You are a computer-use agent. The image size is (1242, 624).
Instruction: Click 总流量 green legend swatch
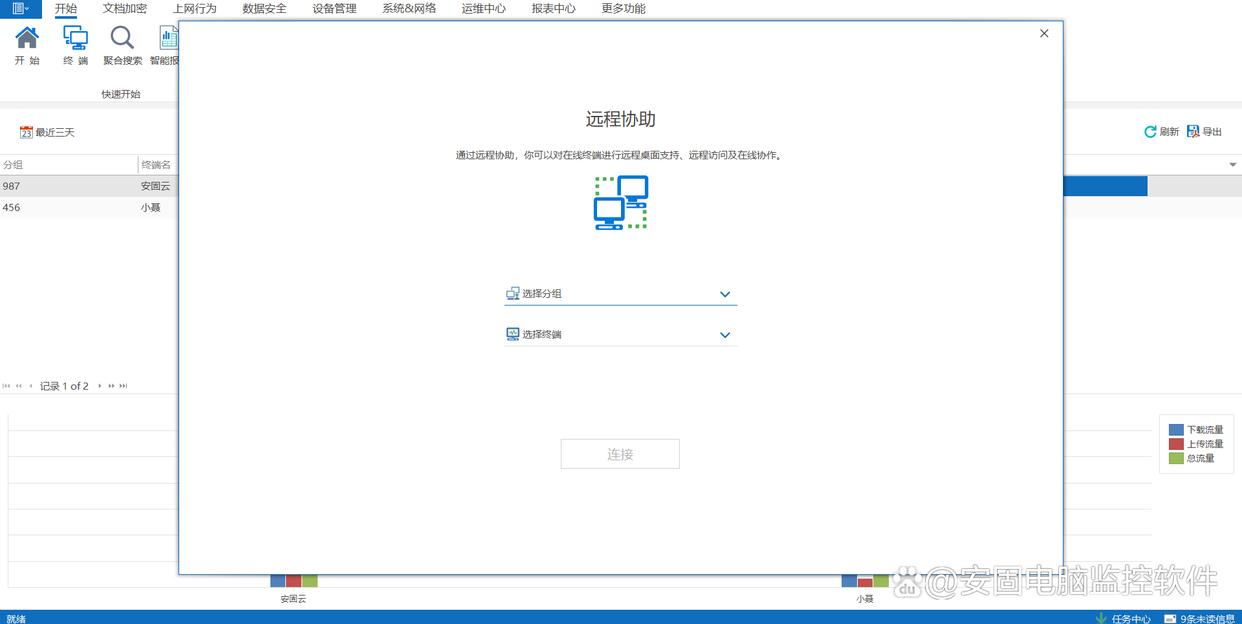1176,458
